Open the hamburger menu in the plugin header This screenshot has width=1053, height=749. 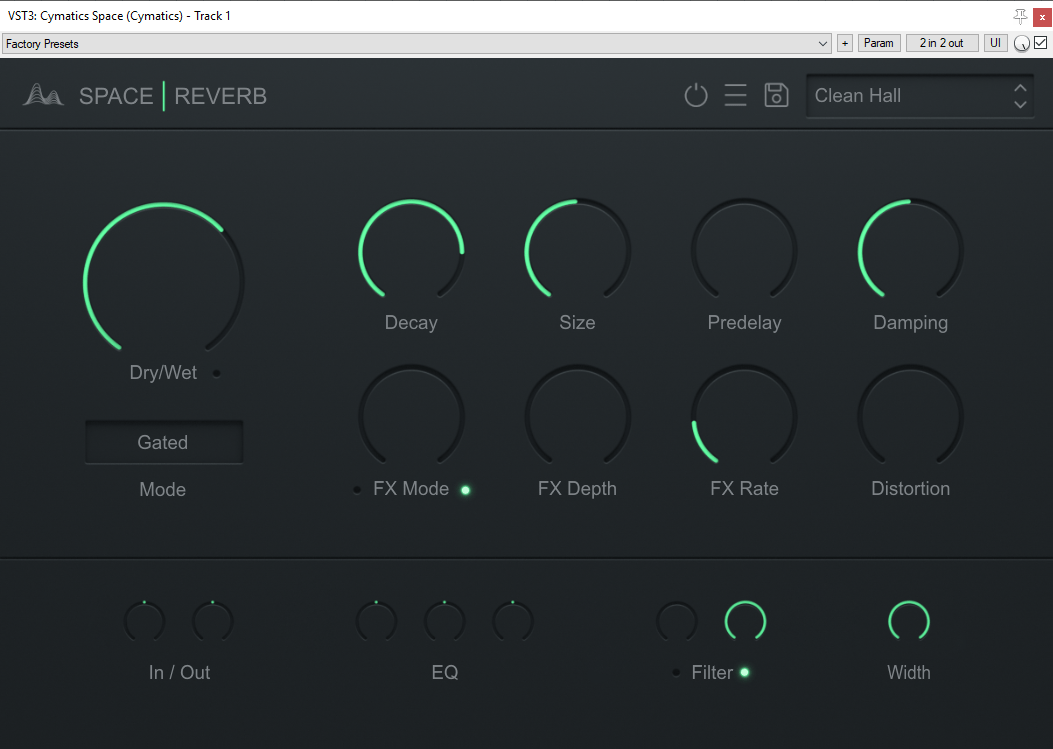(x=736, y=94)
